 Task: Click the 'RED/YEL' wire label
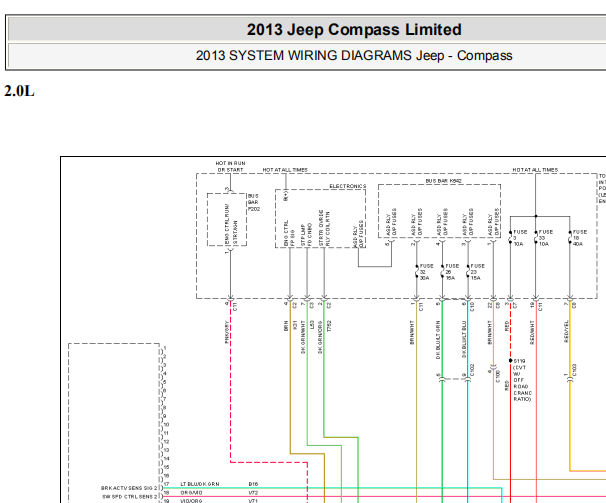(566, 331)
